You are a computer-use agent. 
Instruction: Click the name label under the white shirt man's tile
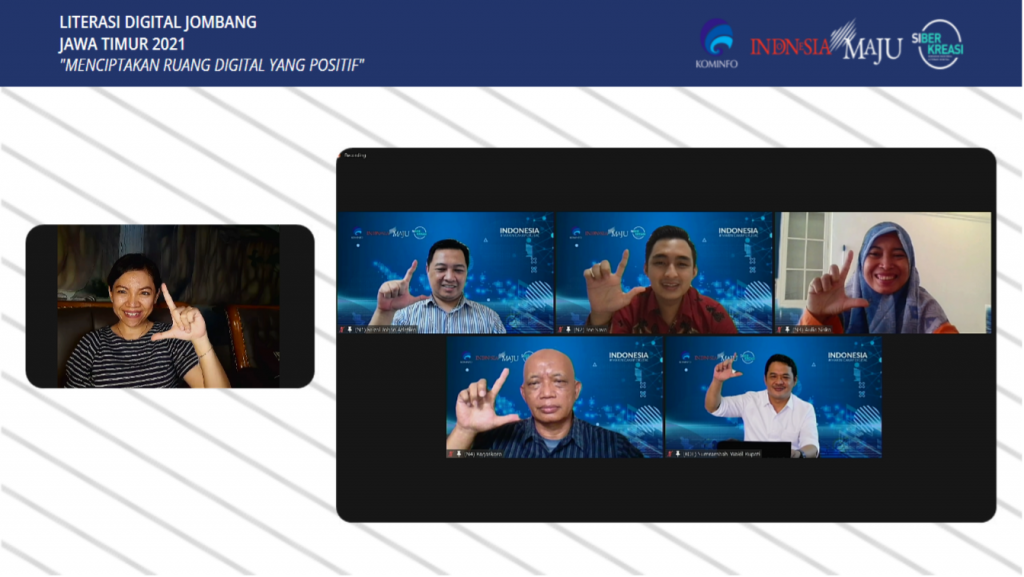click(x=722, y=454)
